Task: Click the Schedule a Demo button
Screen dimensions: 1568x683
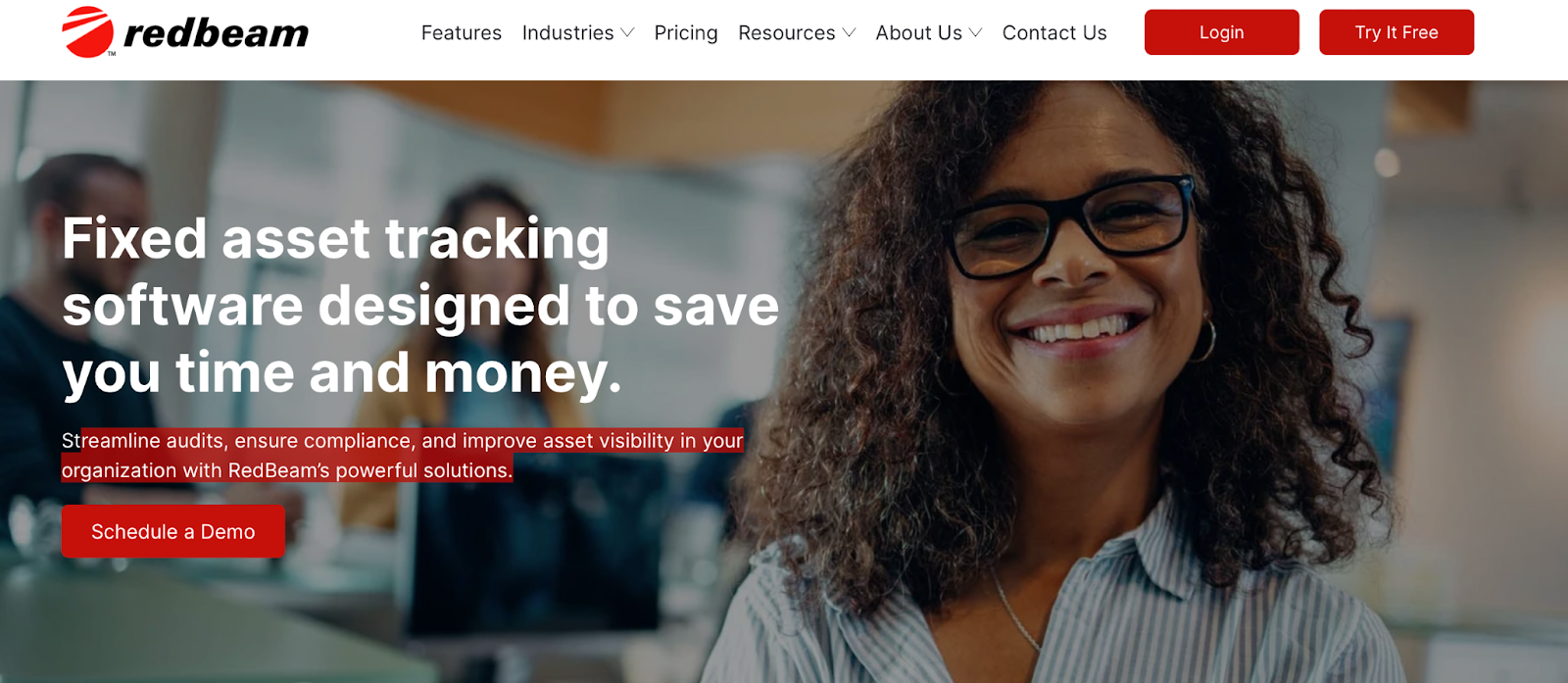Action: click(x=173, y=531)
